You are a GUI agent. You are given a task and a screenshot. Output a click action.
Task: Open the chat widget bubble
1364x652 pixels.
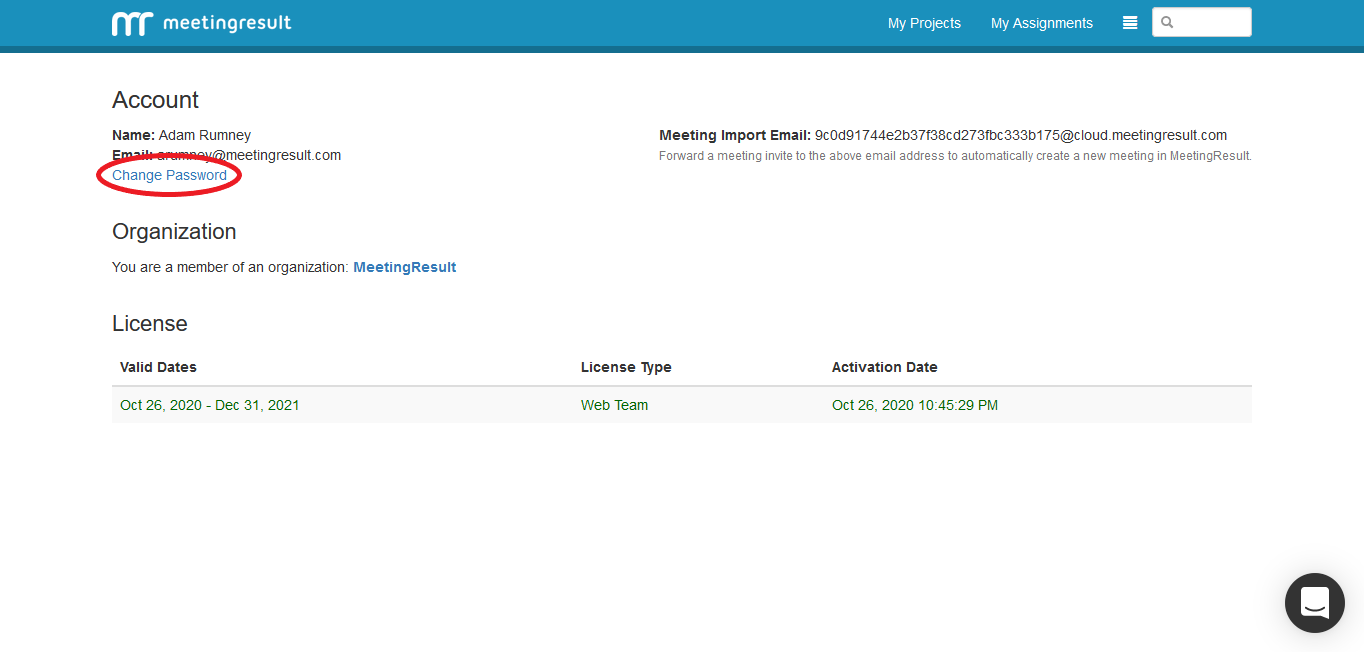click(x=1314, y=603)
